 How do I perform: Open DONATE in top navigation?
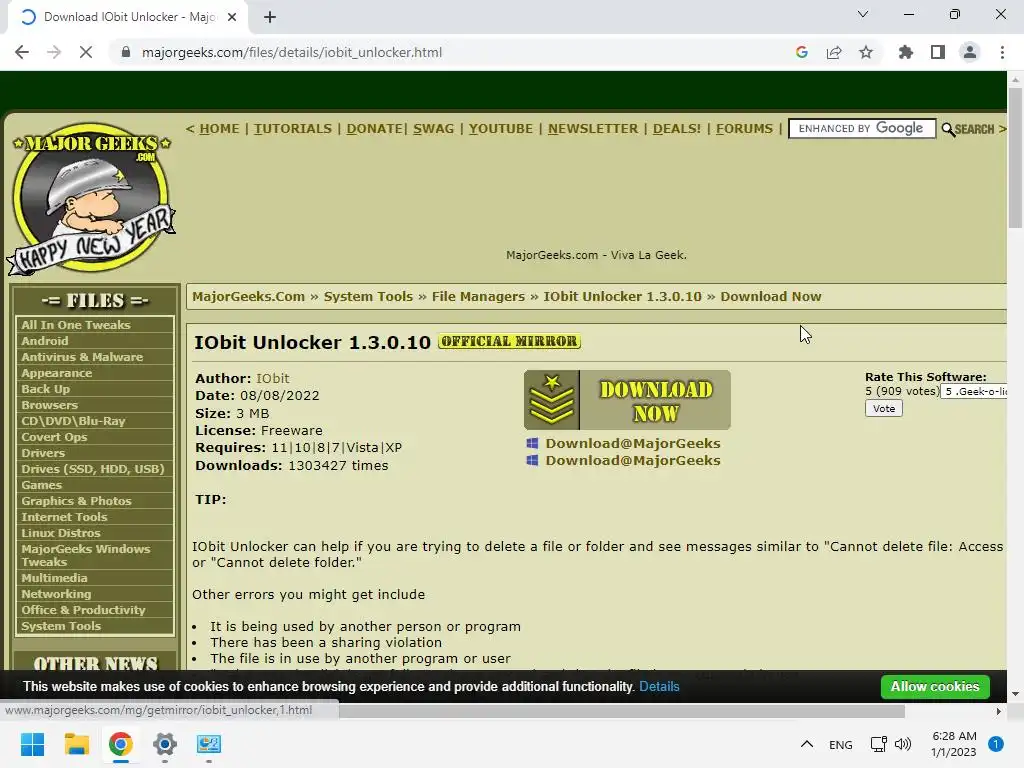[x=374, y=129]
